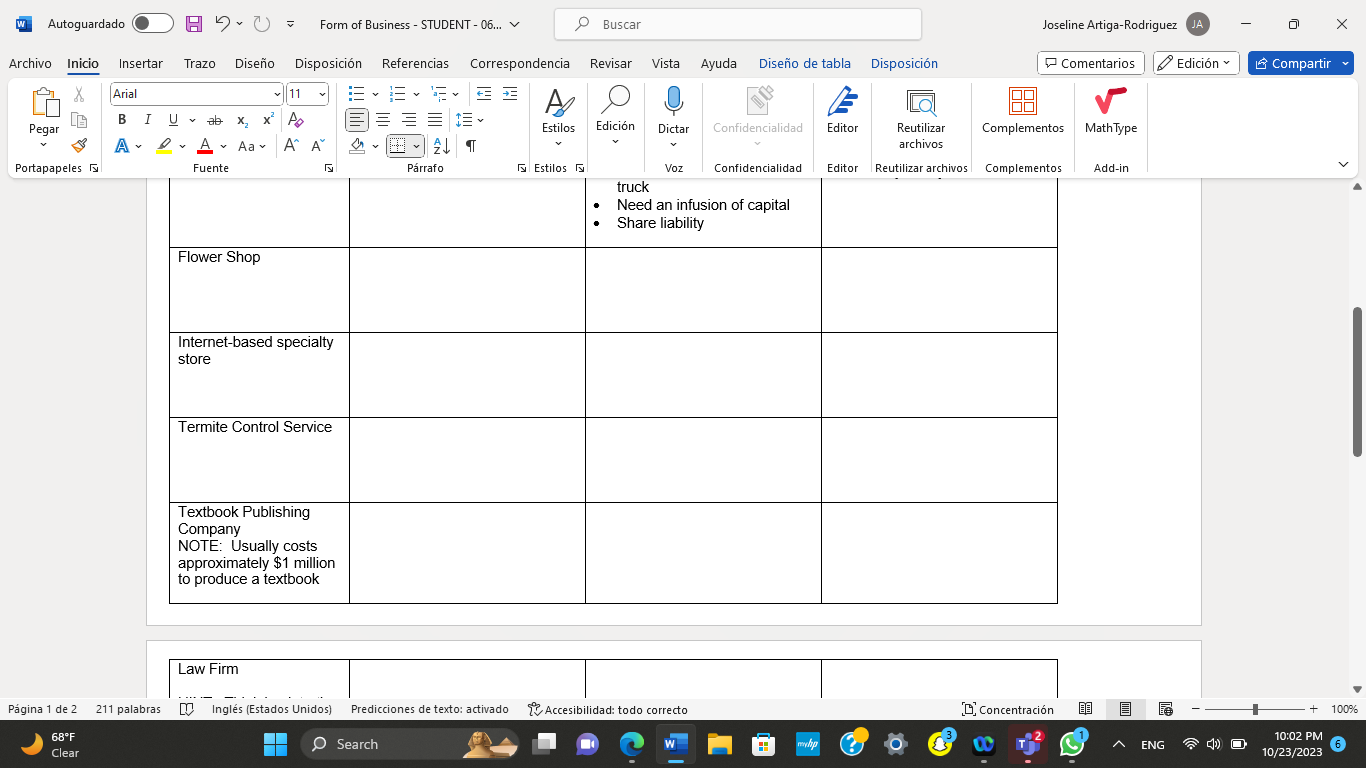Enable Concentración focus mode
This screenshot has height=768, width=1366.
tap(1007, 709)
